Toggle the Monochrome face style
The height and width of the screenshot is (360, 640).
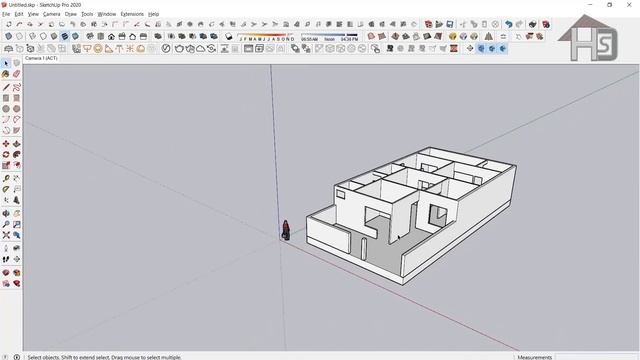(x=75, y=36)
